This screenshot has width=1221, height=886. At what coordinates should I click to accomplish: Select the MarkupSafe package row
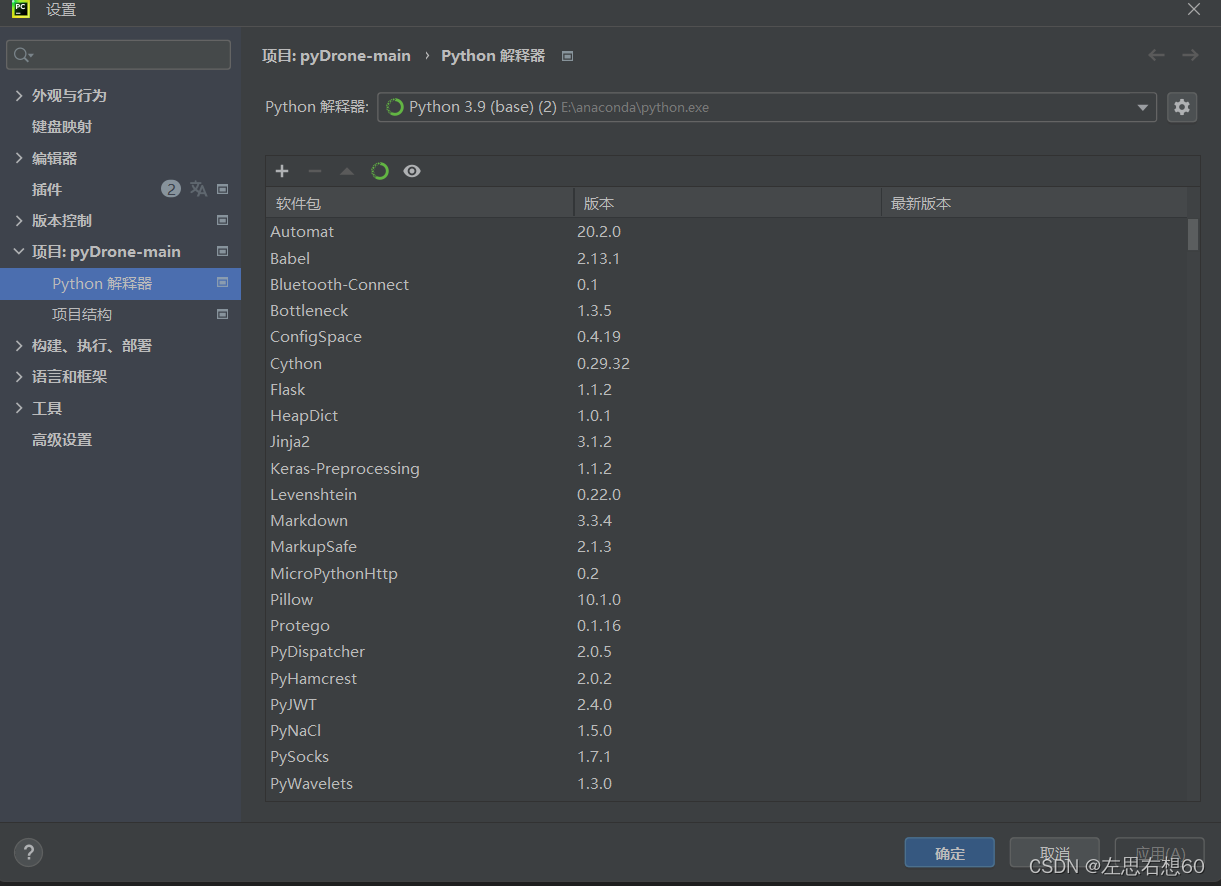(726, 546)
